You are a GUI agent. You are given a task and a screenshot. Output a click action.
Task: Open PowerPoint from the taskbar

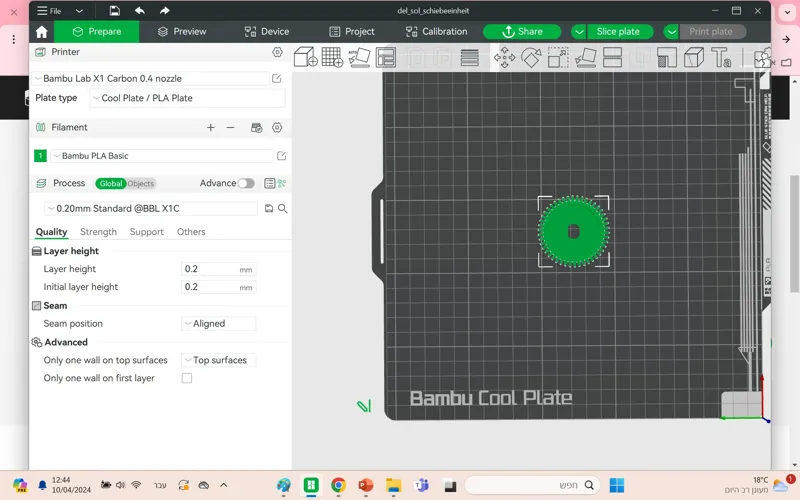365,485
